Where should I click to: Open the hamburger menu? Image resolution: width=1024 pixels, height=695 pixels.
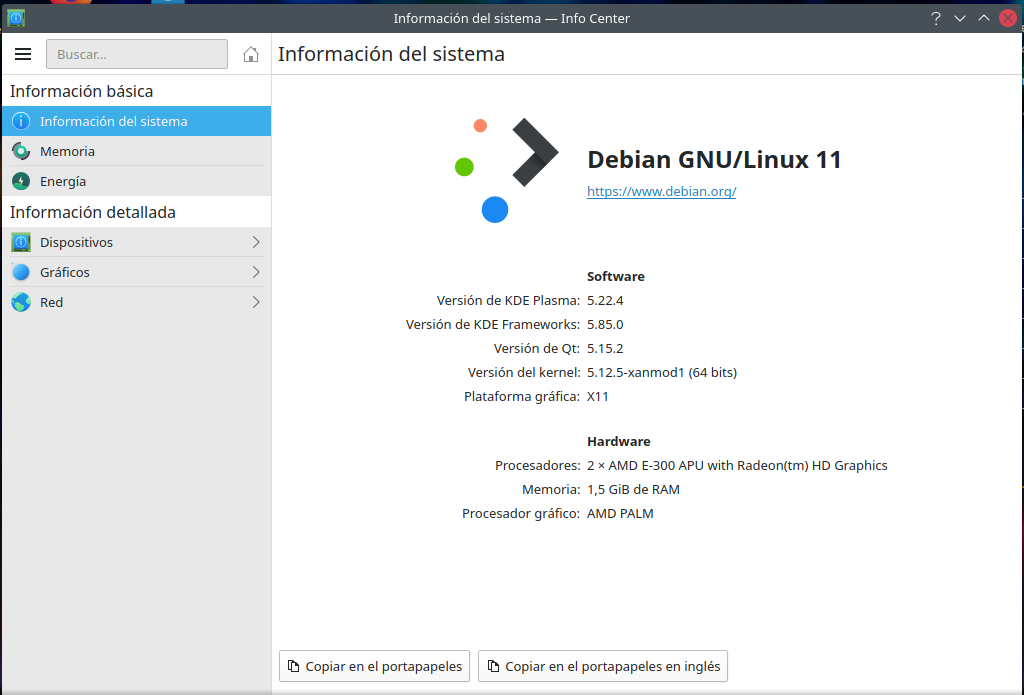click(23, 54)
